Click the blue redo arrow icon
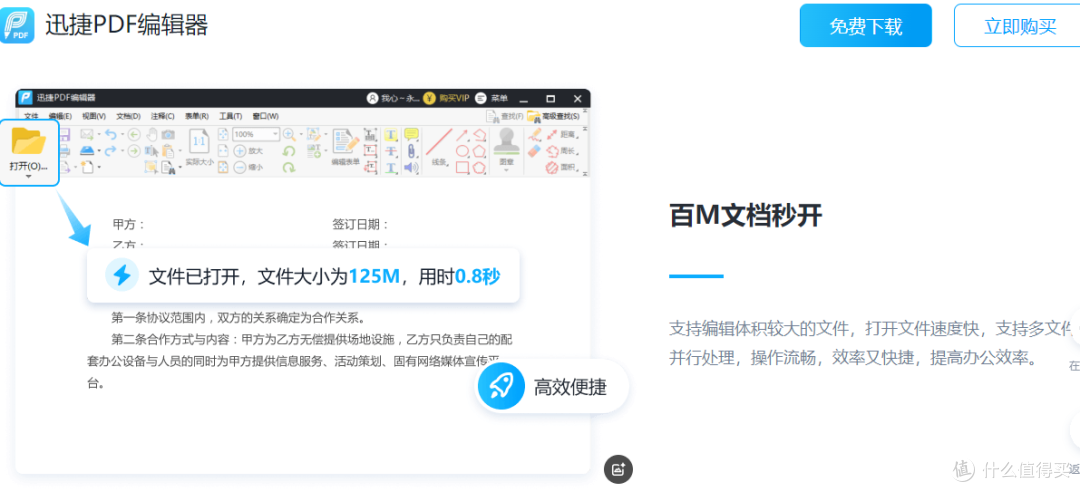Image resolution: width=1080 pixels, height=492 pixels. click(x=111, y=150)
